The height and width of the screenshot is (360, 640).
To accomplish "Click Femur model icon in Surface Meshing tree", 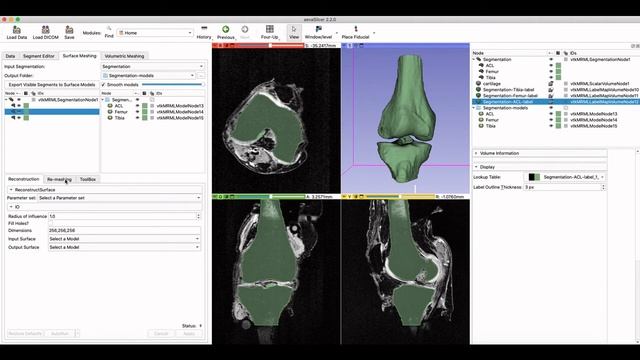I will click(110, 112).
